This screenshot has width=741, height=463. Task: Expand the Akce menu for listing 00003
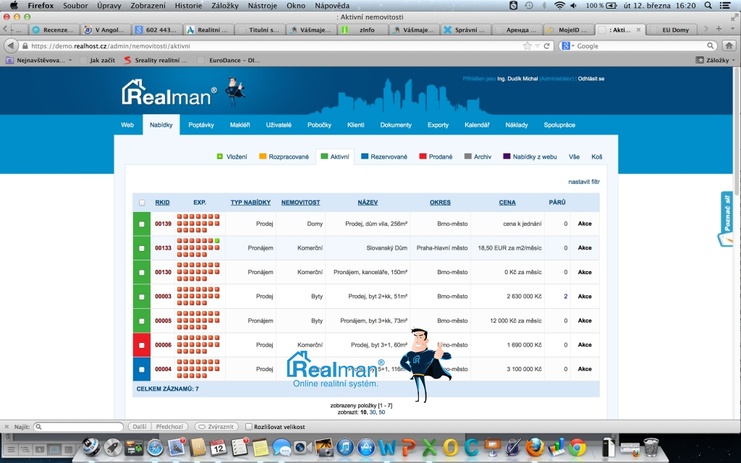coord(585,296)
